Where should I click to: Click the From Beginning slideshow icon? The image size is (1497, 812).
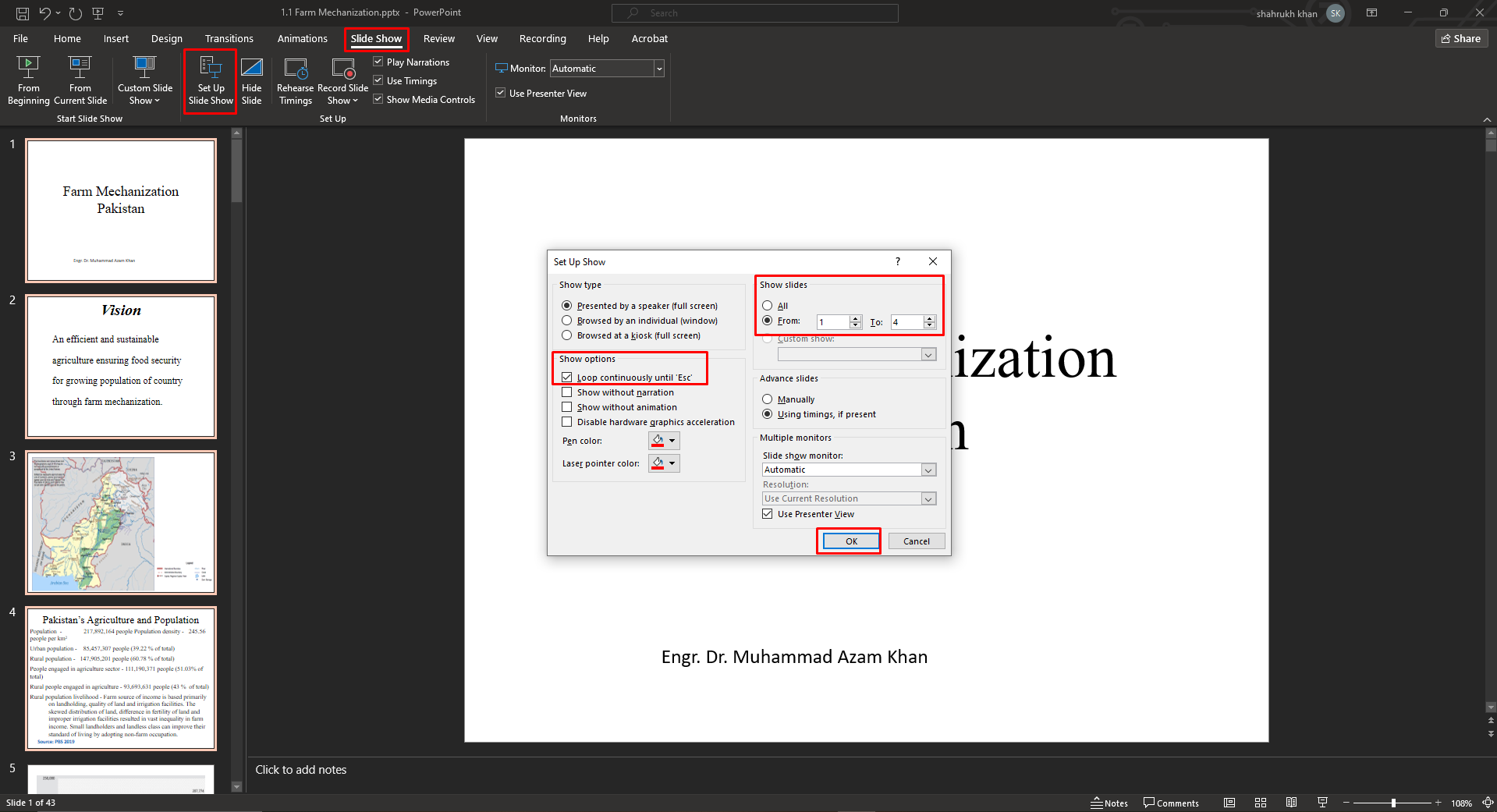28,68
